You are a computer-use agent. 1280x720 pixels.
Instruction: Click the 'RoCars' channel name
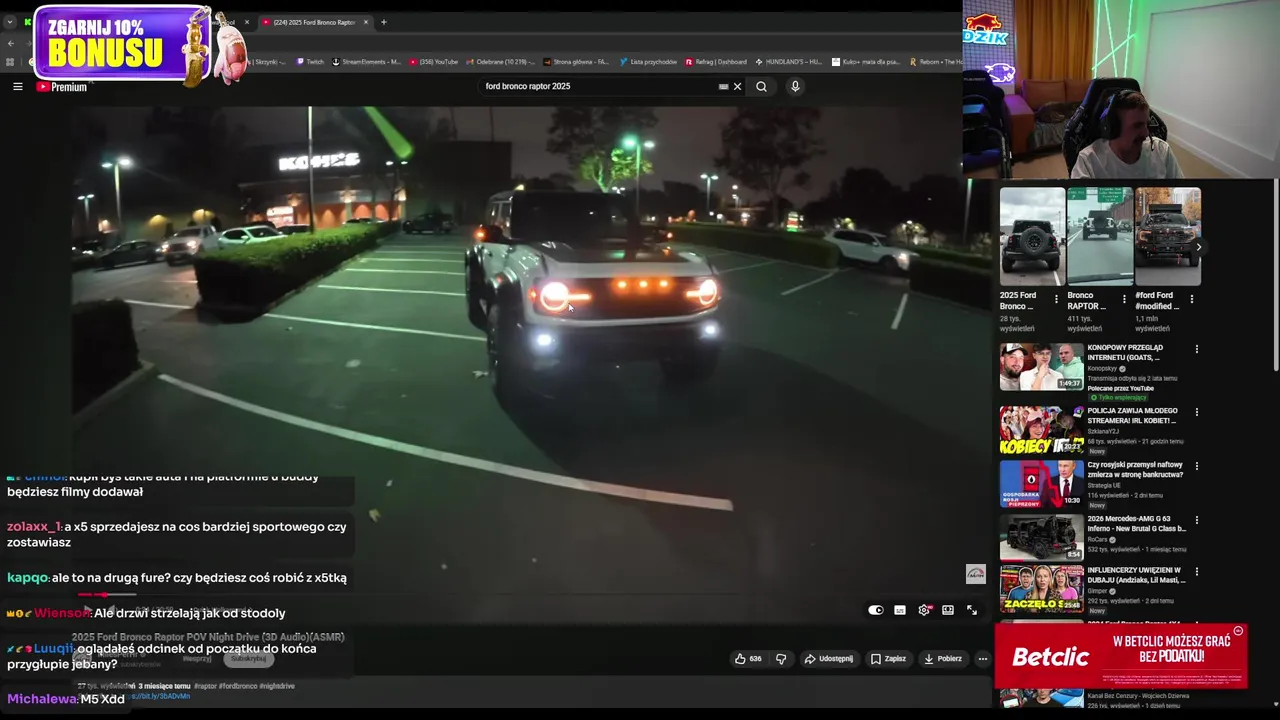click(1099, 540)
